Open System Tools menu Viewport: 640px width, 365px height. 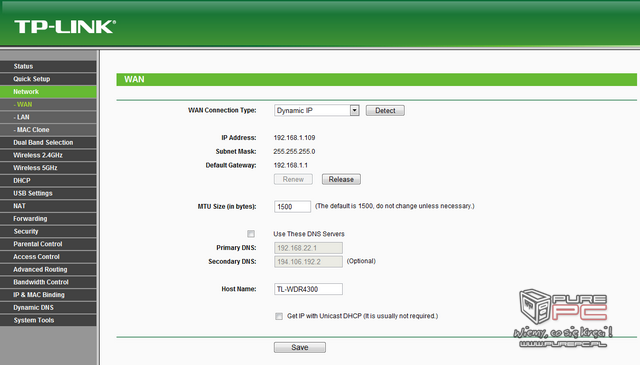coord(48,320)
